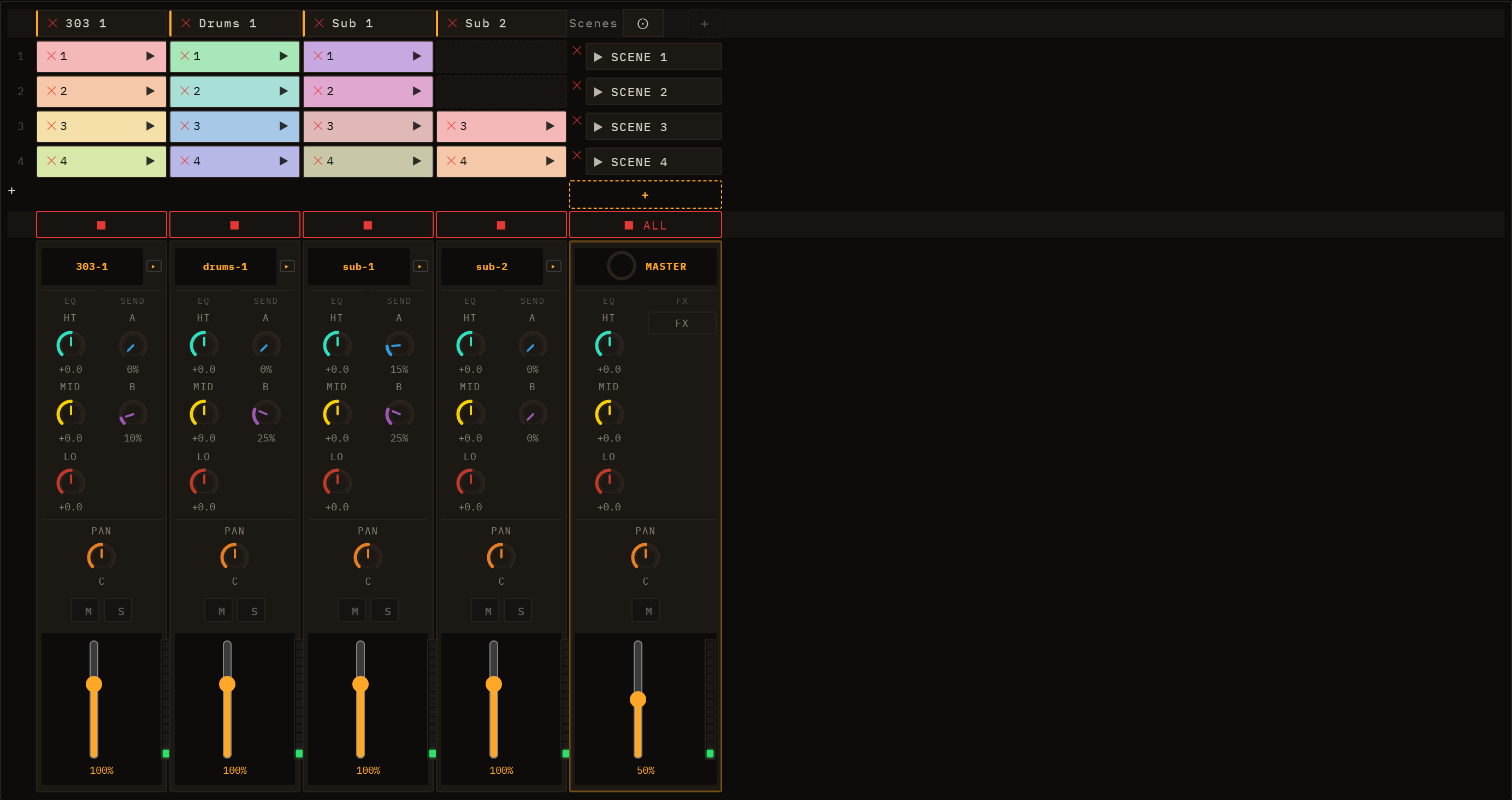Click the round dial beside the MASTER label
The height and width of the screenshot is (800, 1512).
click(621, 266)
